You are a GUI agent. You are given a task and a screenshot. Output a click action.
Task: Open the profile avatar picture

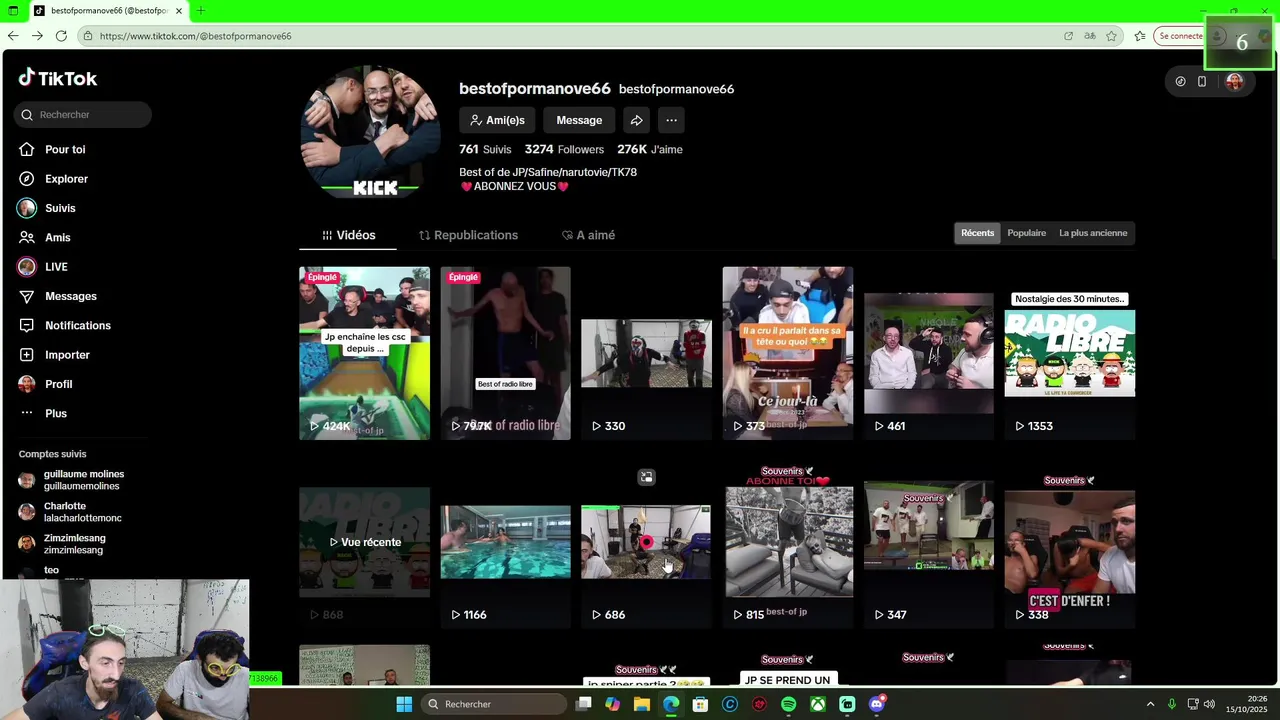click(370, 132)
